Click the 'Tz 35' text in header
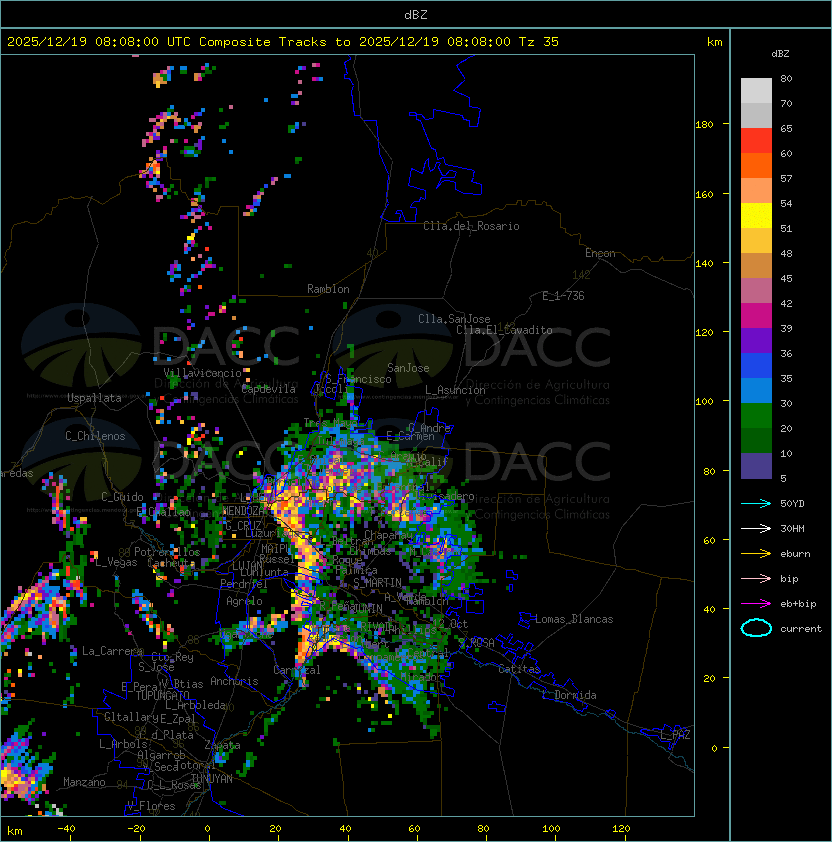 [x=539, y=42]
